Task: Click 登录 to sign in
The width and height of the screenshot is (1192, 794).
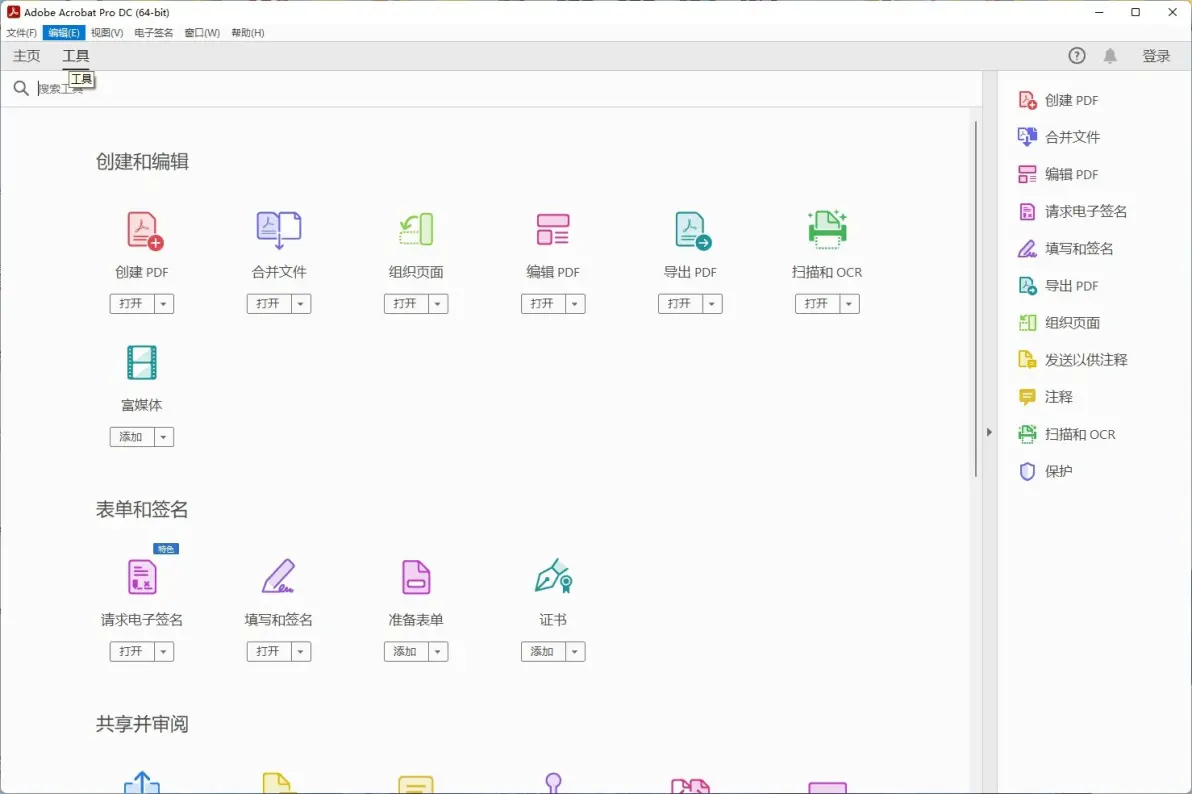Action: click(1156, 56)
